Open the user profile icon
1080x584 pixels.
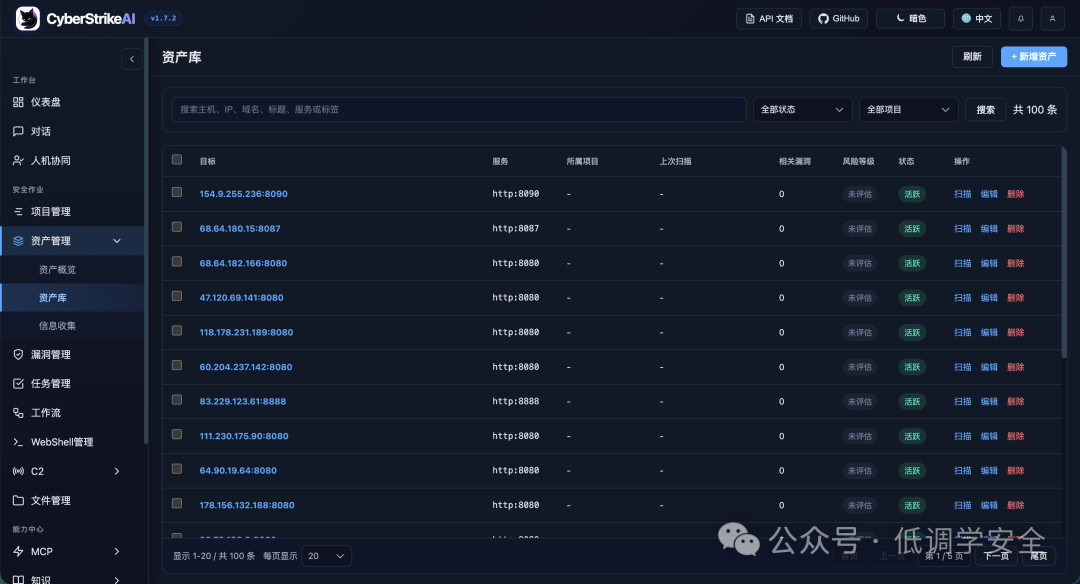(1052, 19)
